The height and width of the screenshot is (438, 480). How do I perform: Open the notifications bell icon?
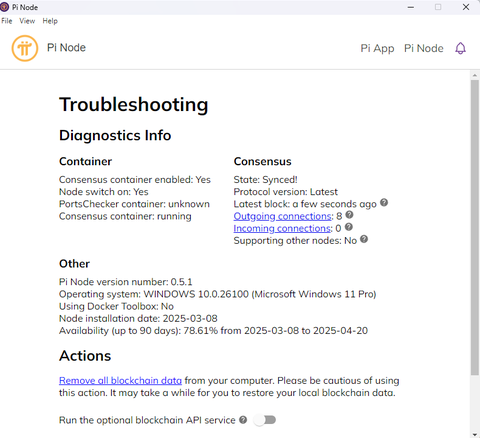tap(460, 48)
